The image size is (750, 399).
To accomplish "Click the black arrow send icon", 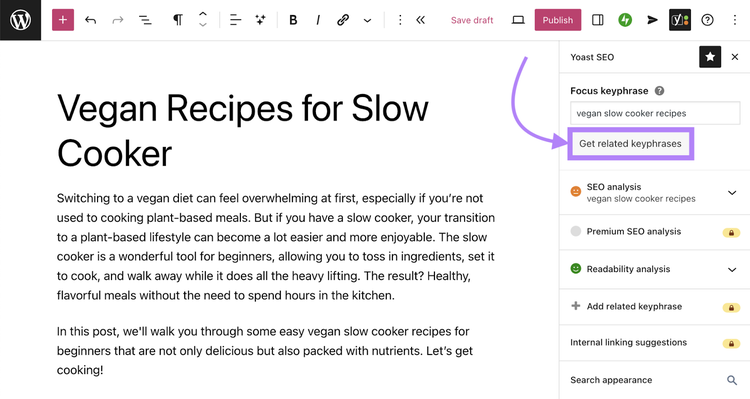I will coord(652,20).
